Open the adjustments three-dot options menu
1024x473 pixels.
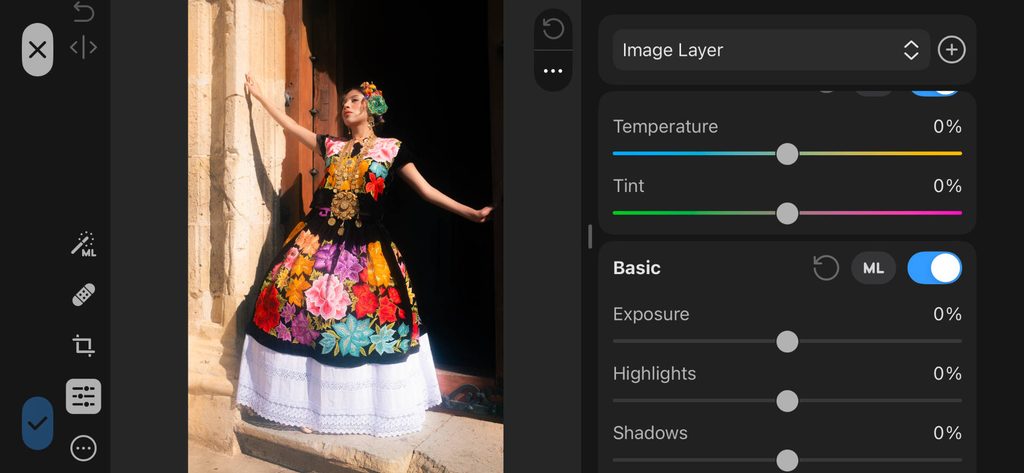click(553, 71)
